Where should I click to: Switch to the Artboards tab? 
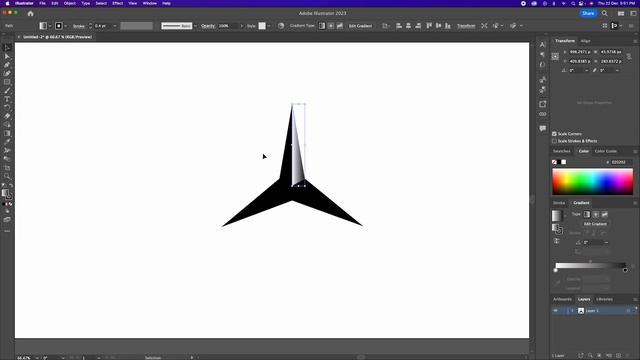[x=562, y=299]
